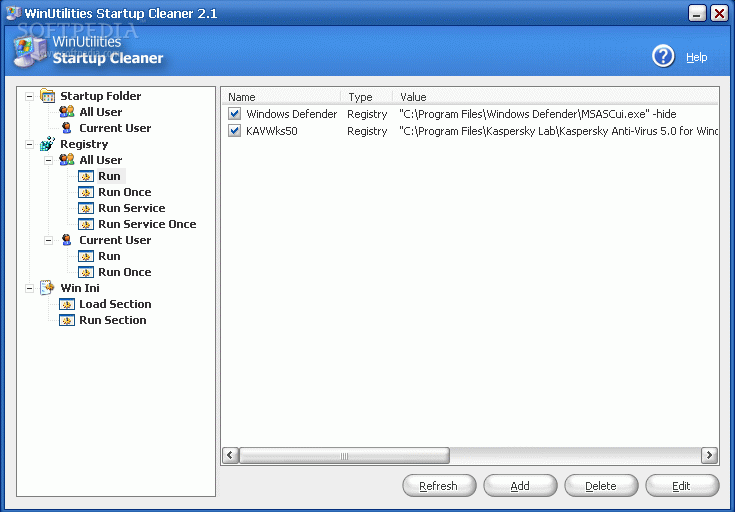Select All User label under Startup Folder
Viewport: 735px width, 512px height.
click(x=101, y=112)
